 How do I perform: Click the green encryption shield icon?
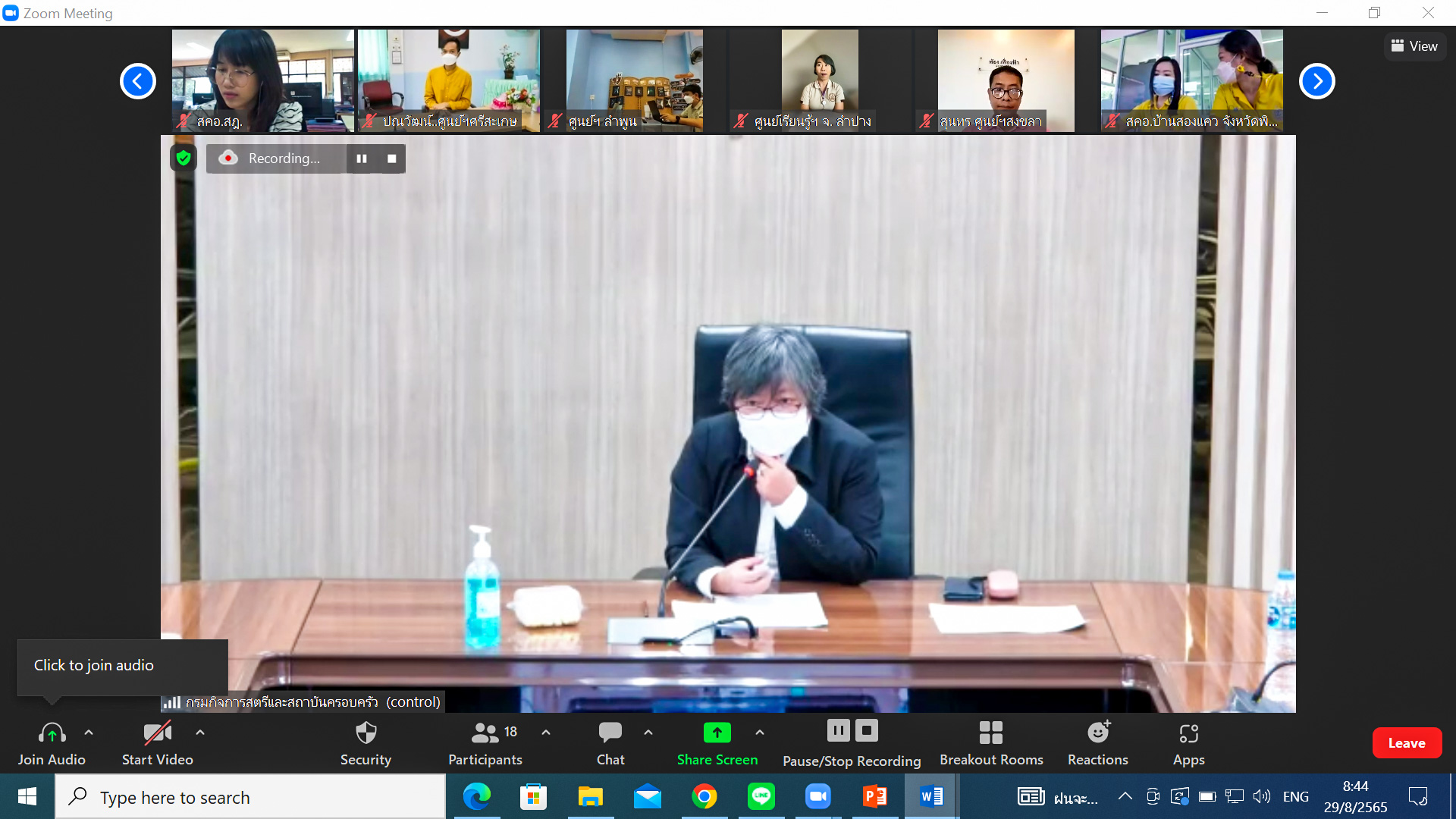[184, 158]
